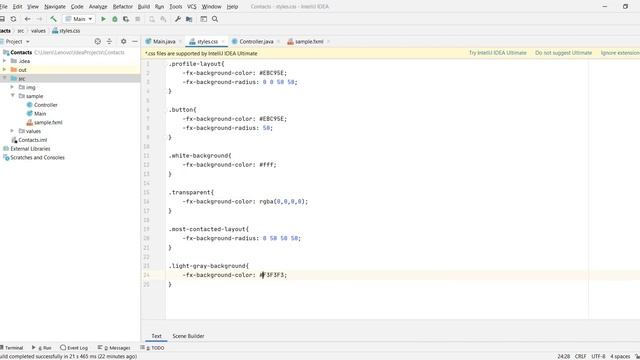Navigate back with the left arrow icon

[27, 19]
